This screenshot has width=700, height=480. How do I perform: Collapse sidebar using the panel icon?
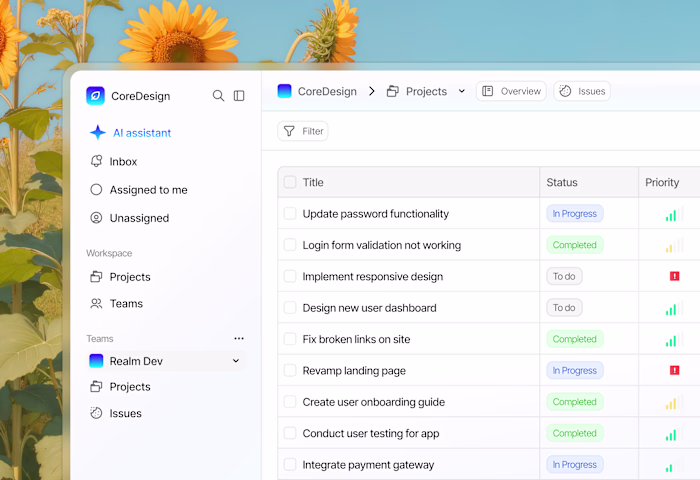point(239,96)
